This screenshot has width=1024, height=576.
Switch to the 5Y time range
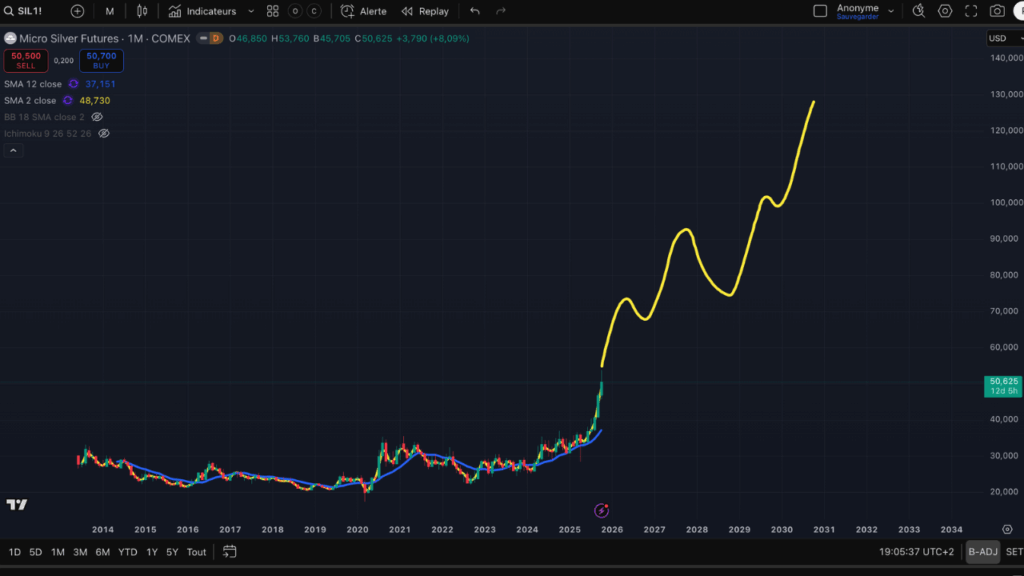tap(172, 552)
